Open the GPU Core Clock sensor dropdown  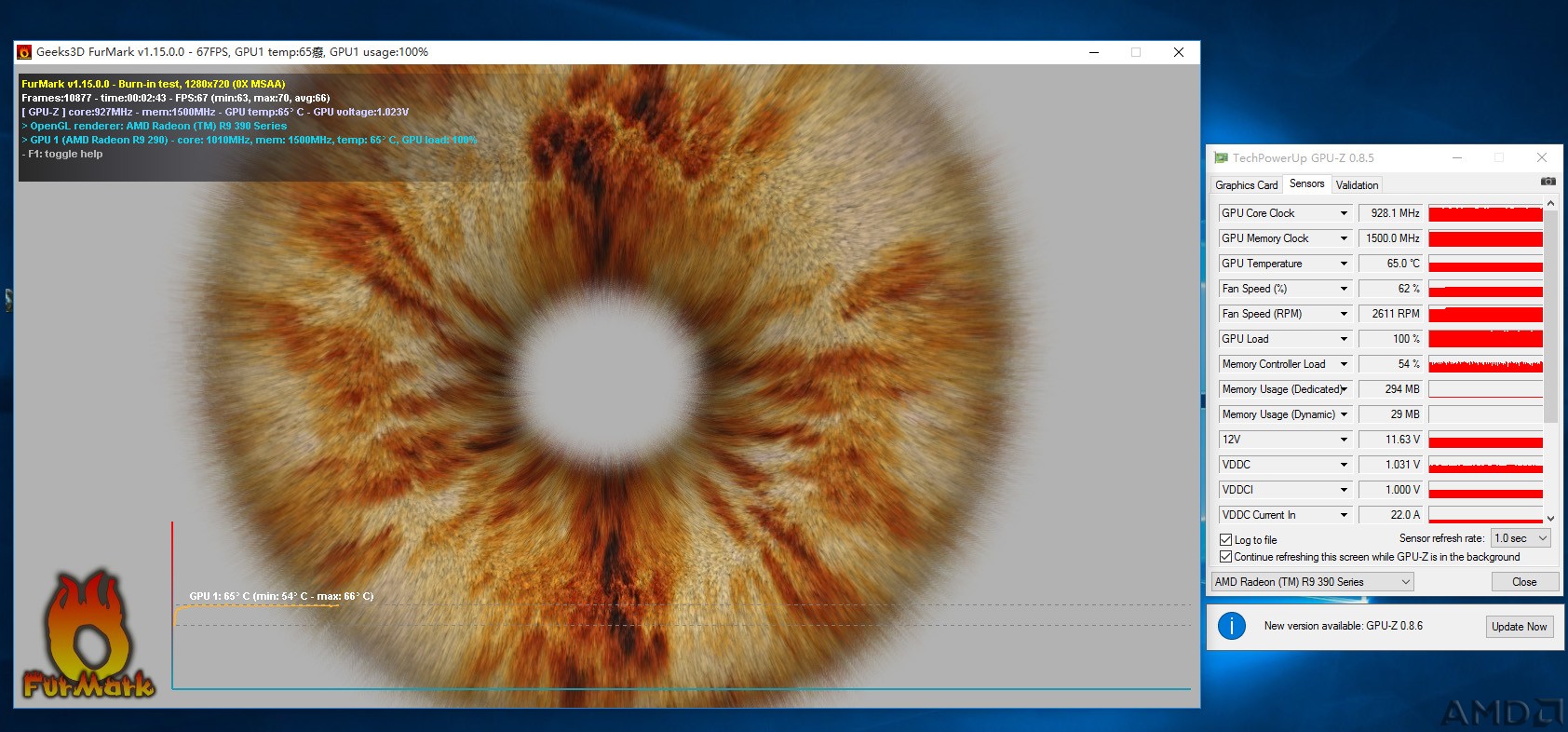(x=1344, y=213)
